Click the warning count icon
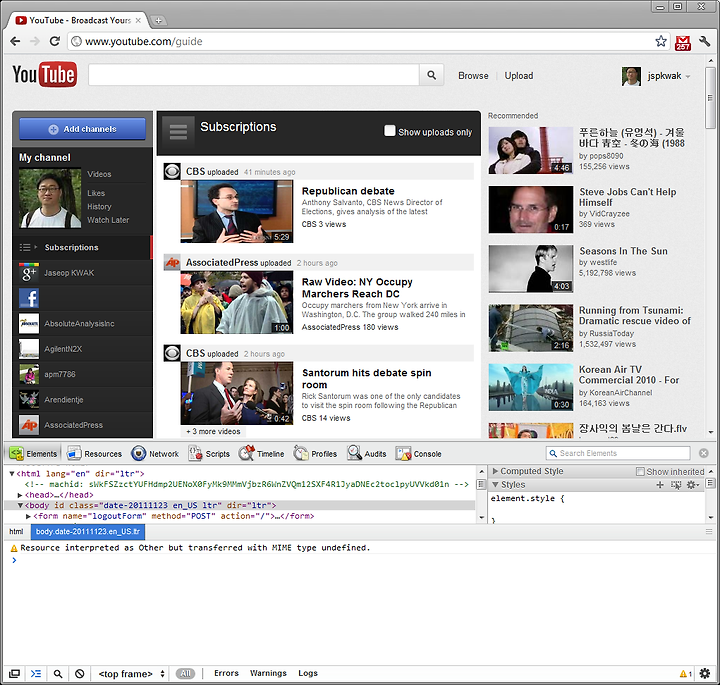This screenshot has width=720, height=685. pyautogui.click(x=686, y=674)
